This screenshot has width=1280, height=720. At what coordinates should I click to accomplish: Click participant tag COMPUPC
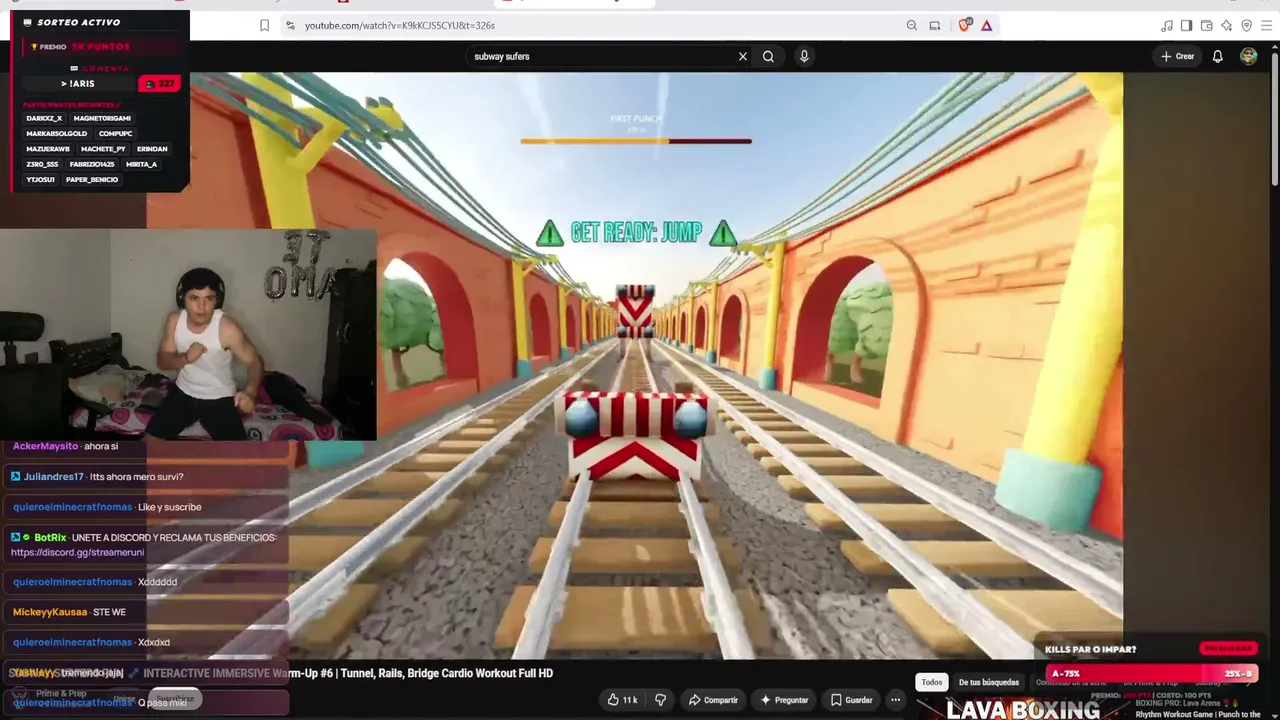point(116,133)
